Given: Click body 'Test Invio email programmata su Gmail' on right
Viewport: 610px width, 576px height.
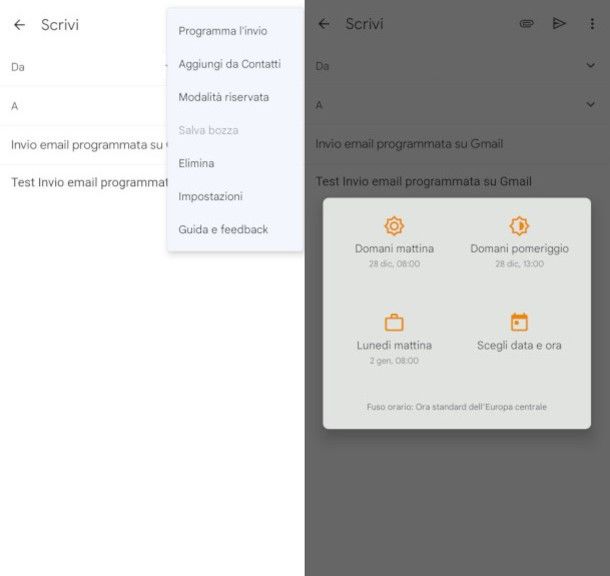Looking at the screenshot, I should [423, 181].
